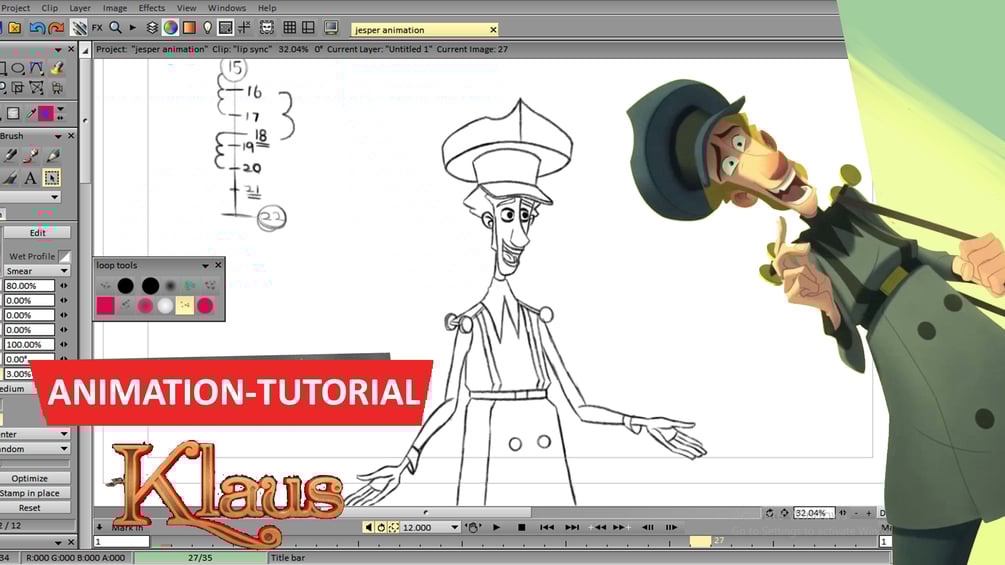1005x565 pixels.
Task: Open the Smear mode dropdown
Action: (x=37, y=271)
